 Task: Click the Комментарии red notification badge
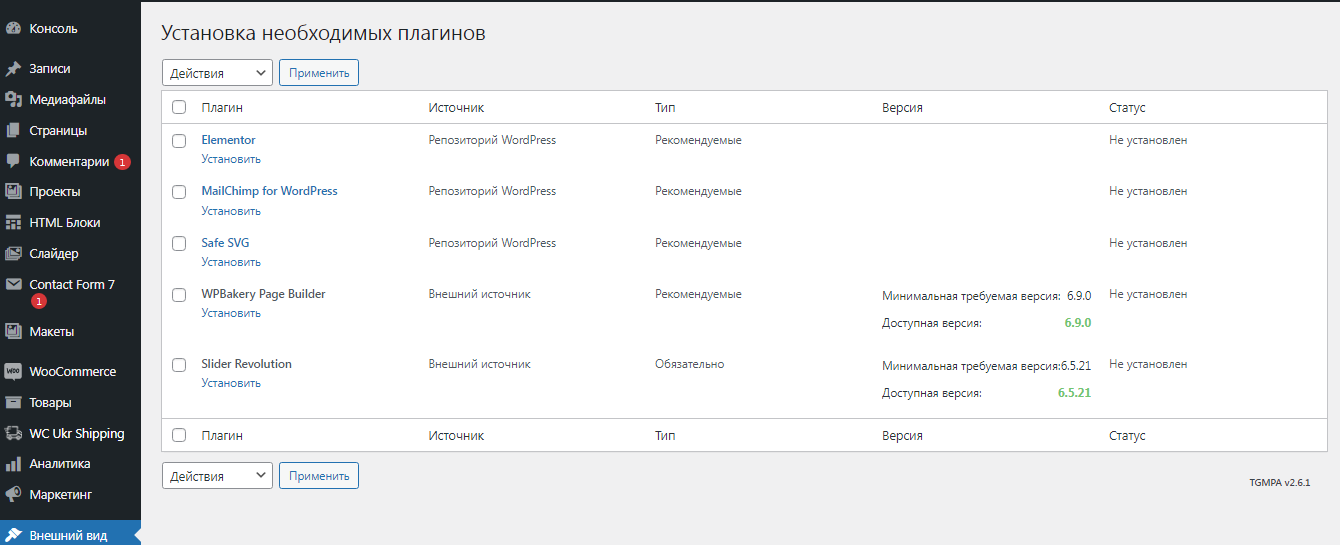coord(122,162)
